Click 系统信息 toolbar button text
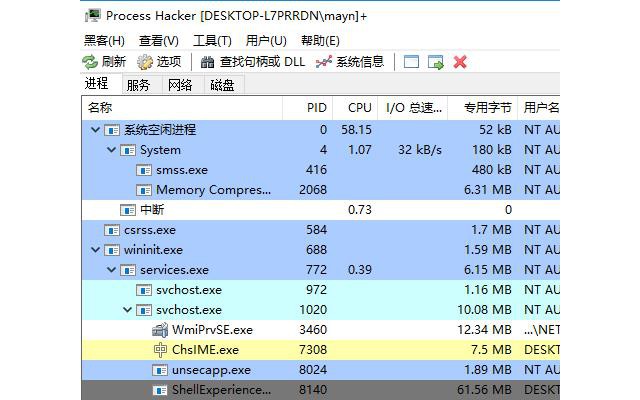This screenshot has width=640, height=400. tap(360, 62)
